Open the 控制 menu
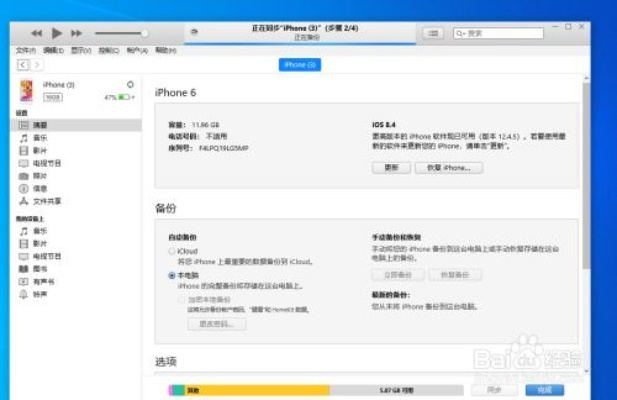 pos(109,50)
